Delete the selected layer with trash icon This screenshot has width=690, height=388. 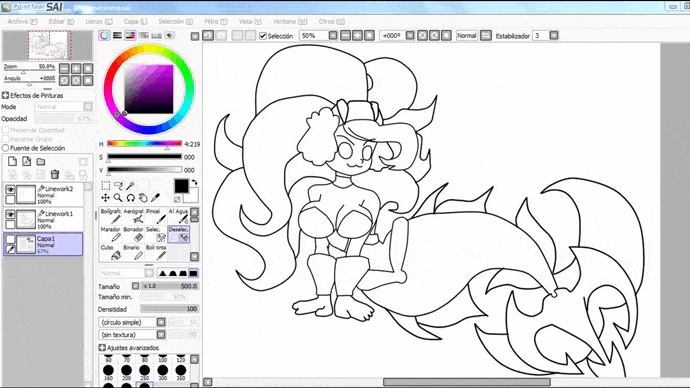[55, 175]
